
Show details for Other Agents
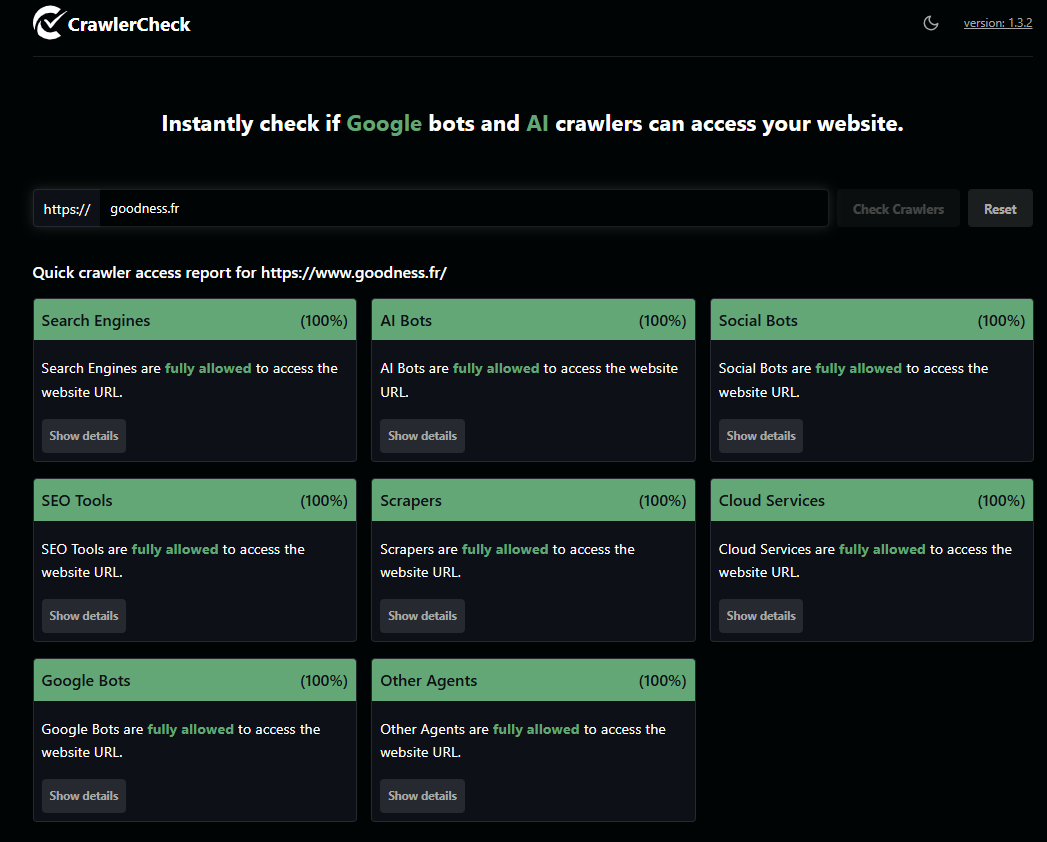[422, 795]
